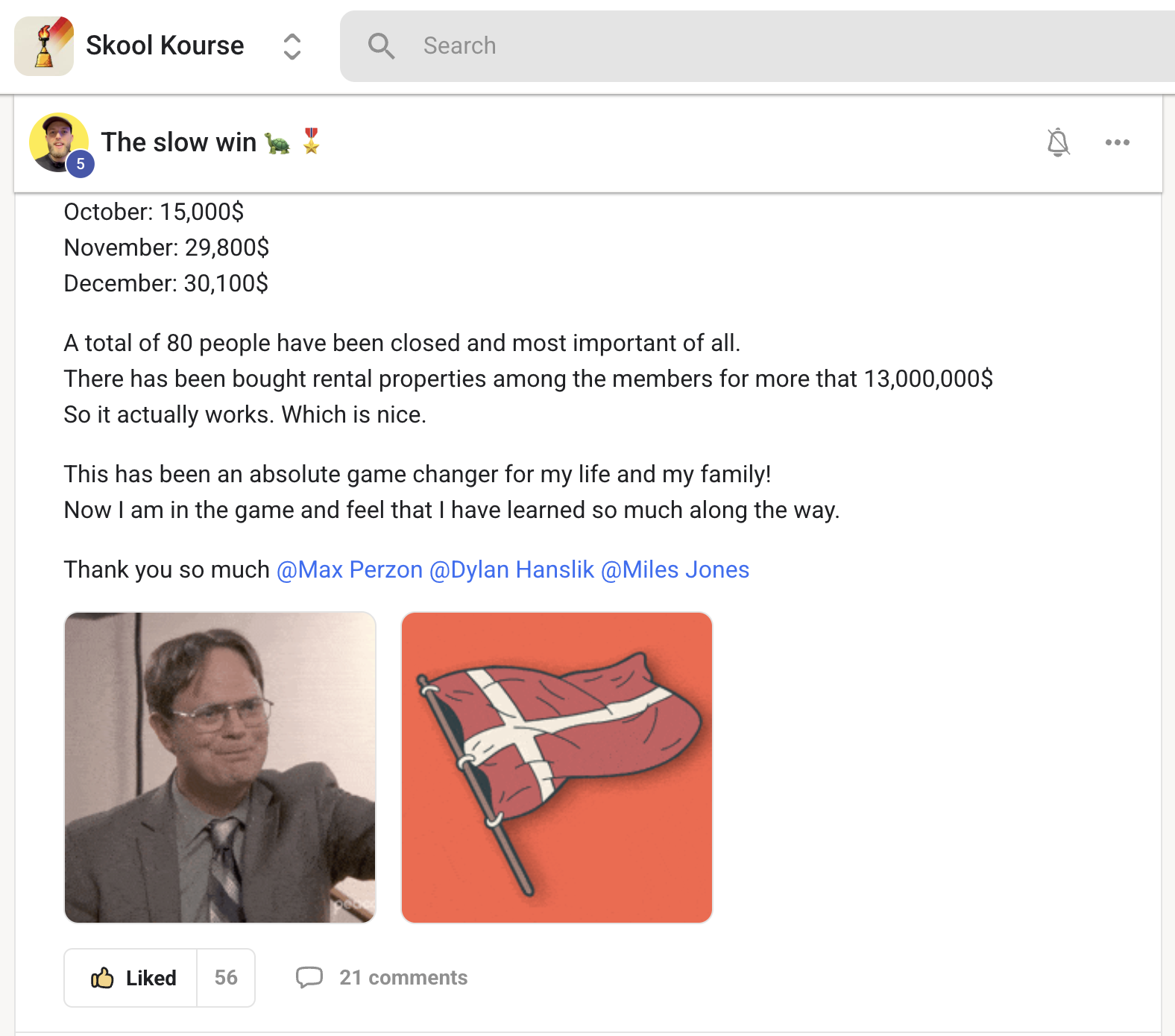Click the line "So it actually works. Which is nice."

[245, 414]
